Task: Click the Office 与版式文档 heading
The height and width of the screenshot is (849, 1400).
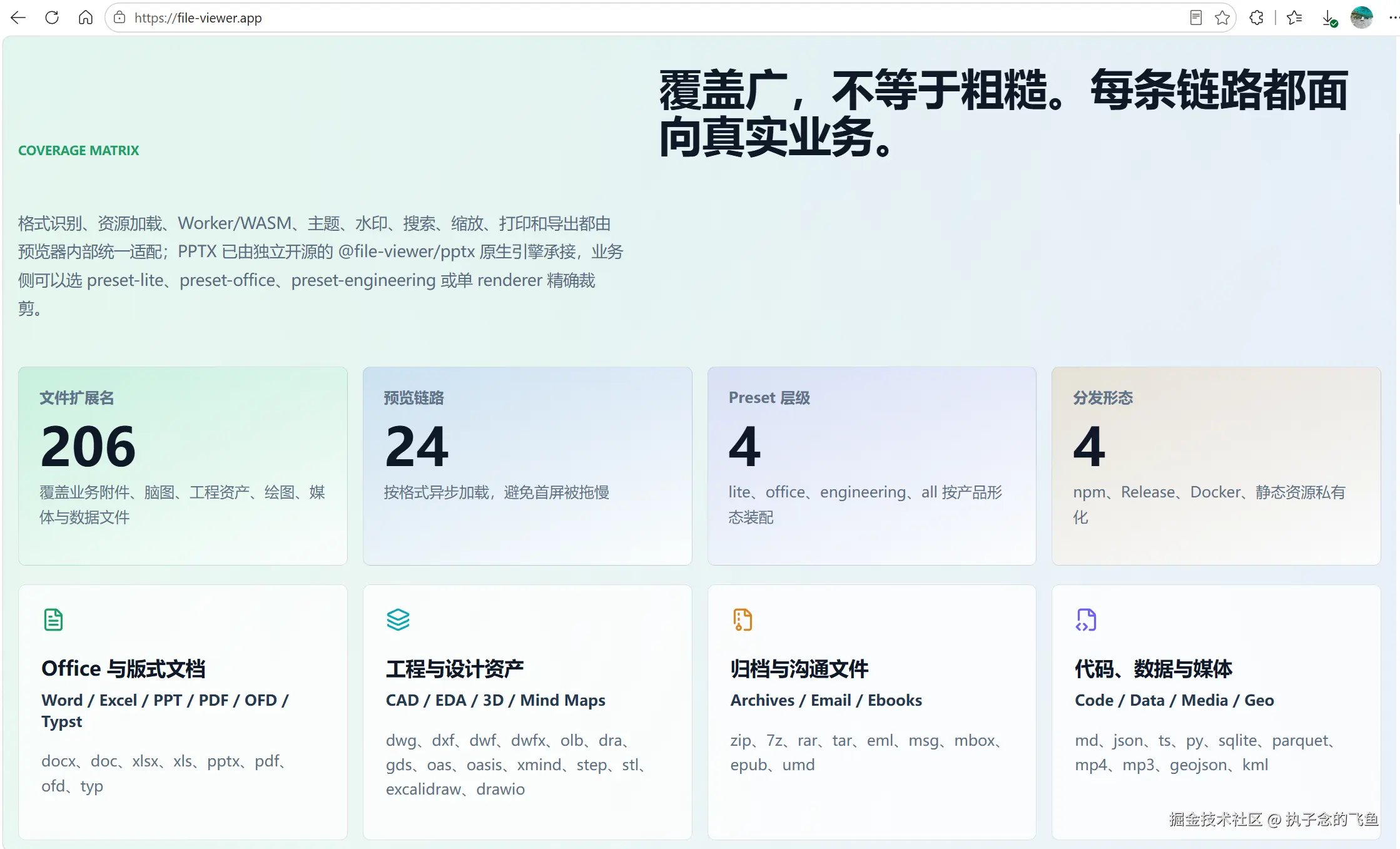Action: (123, 669)
